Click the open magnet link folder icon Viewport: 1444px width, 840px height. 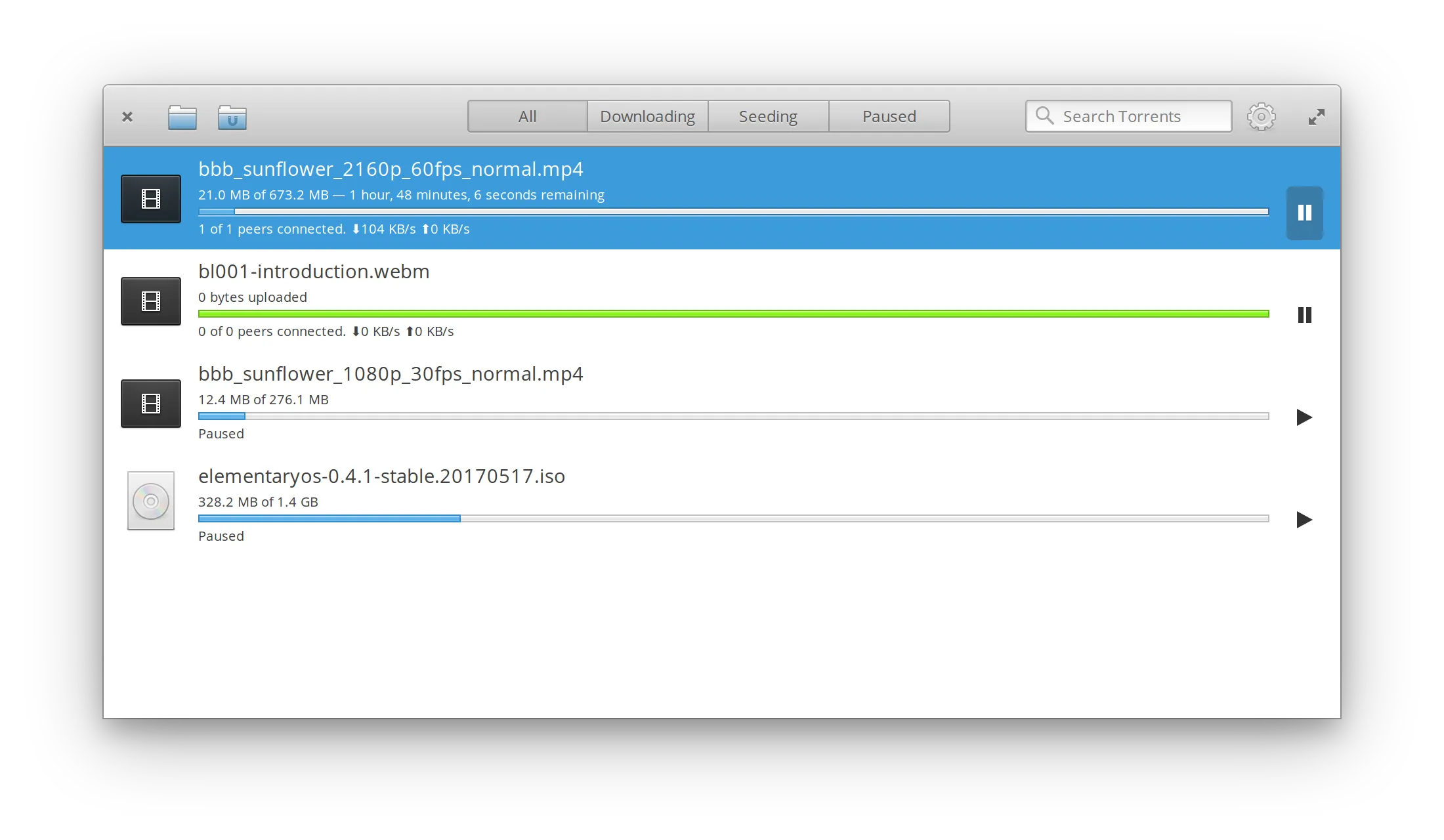coord(232,117)
